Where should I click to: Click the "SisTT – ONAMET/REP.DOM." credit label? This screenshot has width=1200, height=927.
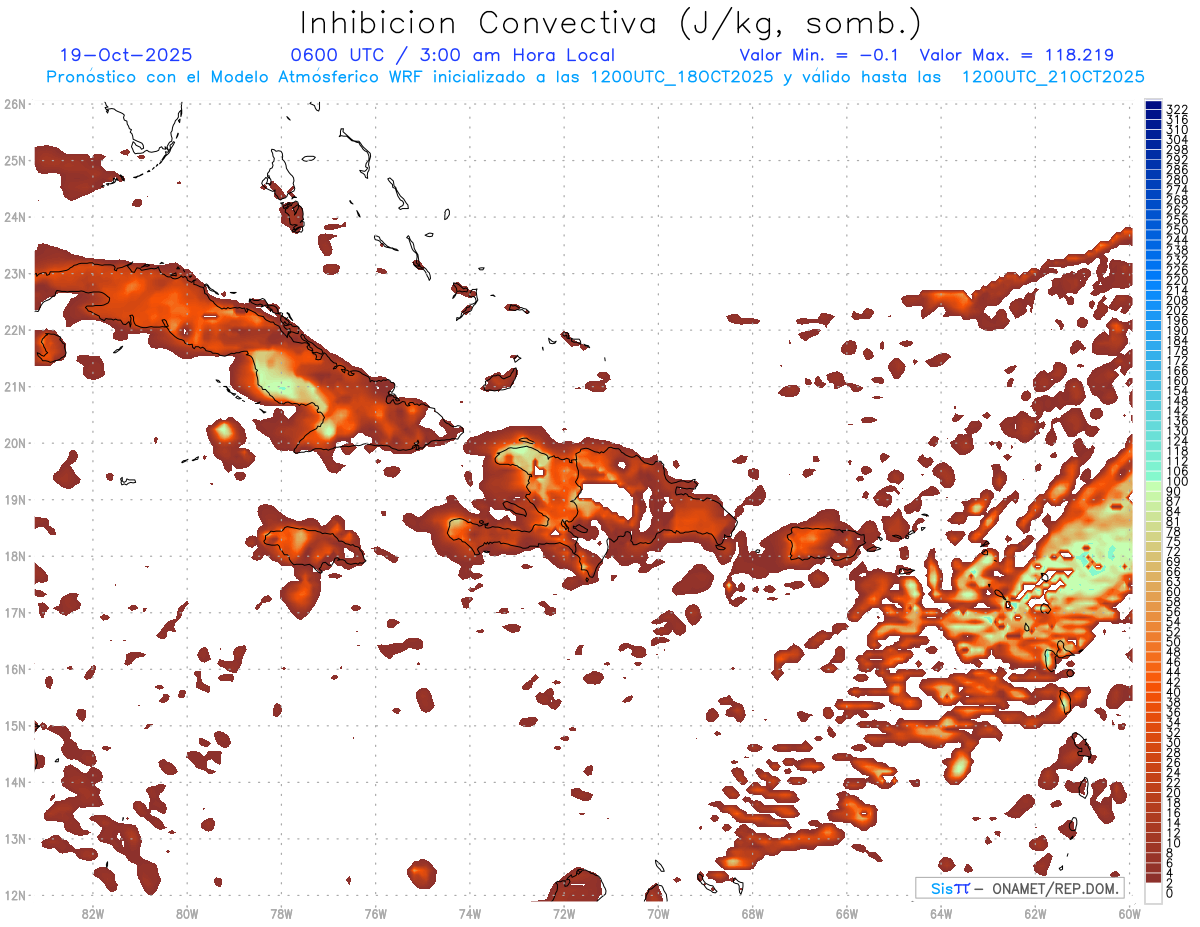(1021, 888)
